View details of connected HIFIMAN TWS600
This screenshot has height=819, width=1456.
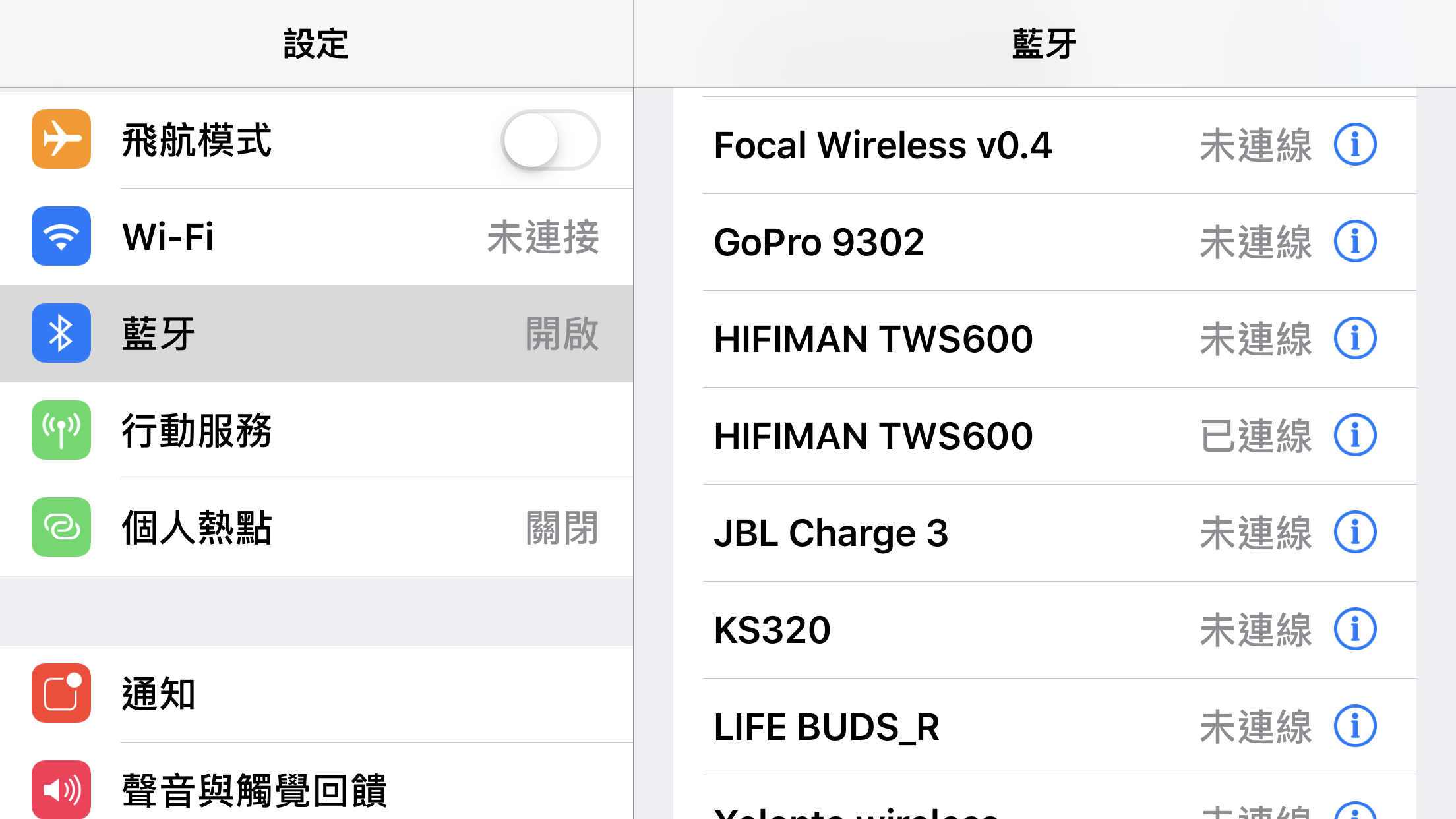(1355, 435)
